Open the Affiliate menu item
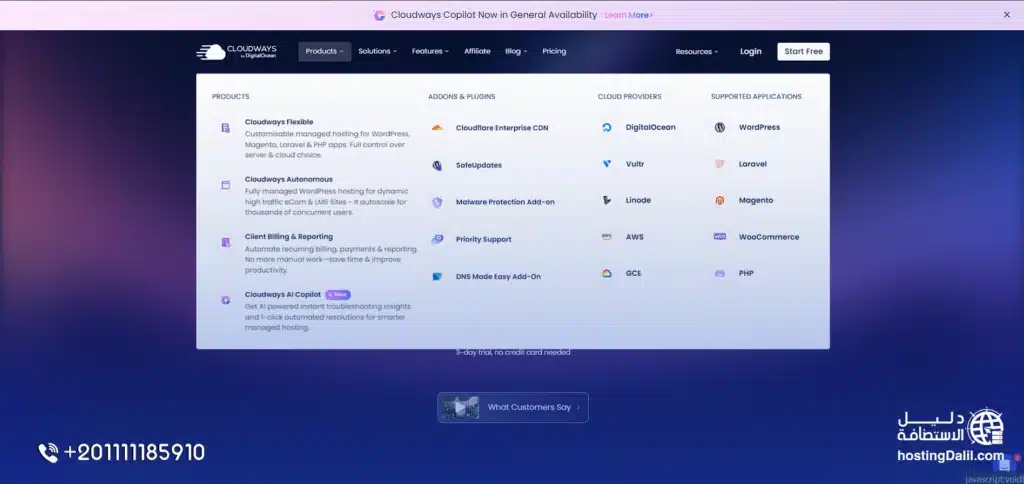The width and height of the screenshot is (1024, 484). tap(477, 52)
